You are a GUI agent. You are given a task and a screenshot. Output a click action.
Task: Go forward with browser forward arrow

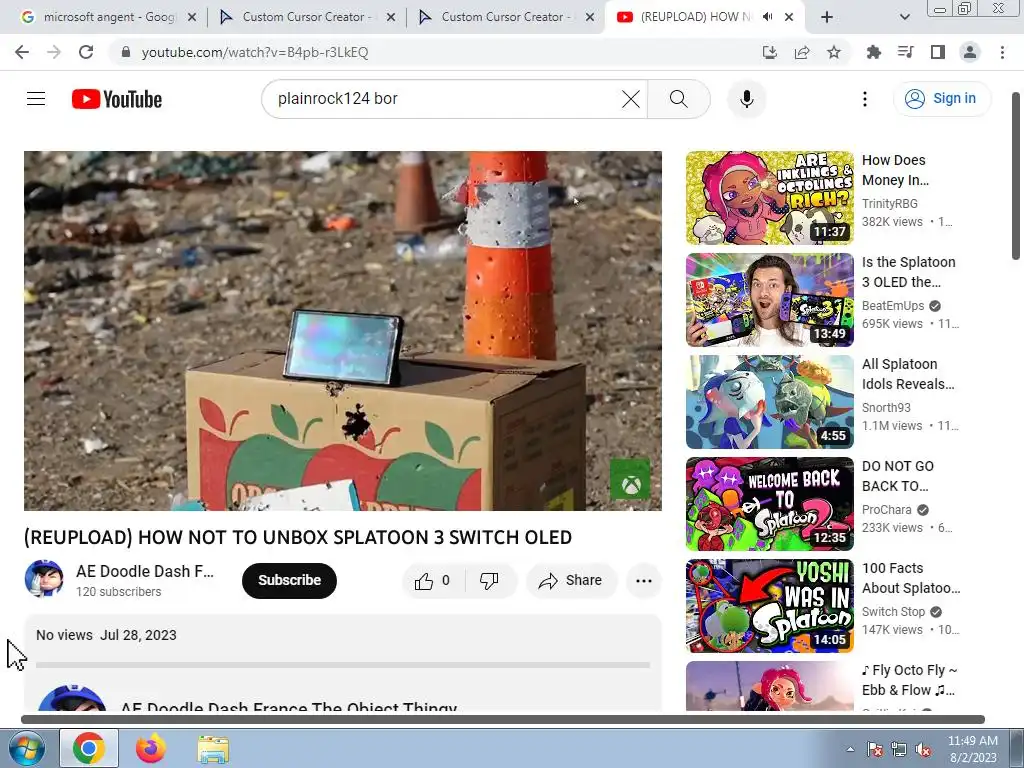54,52
